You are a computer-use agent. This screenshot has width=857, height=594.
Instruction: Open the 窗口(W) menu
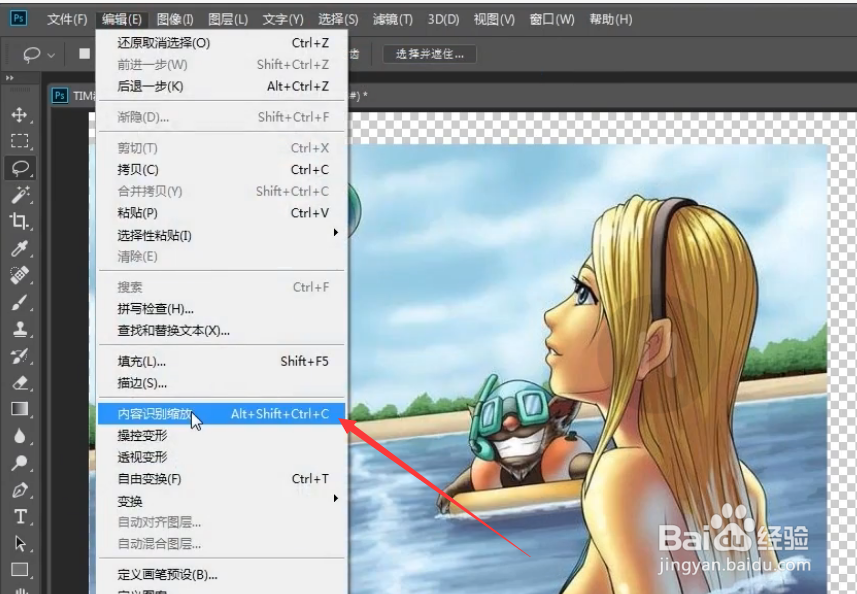tap(552, 20)
